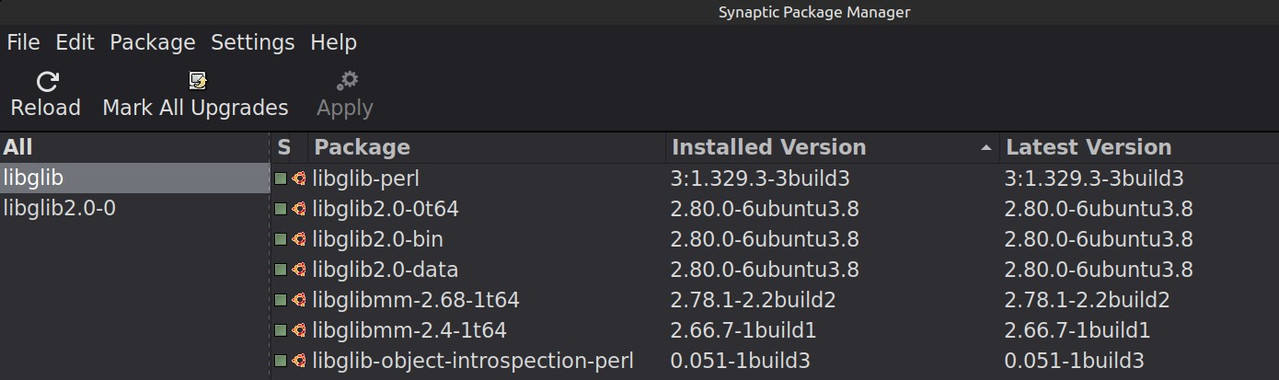The image size is (1279, 380).
Task: Toggle status box for libglib2.0-0t64
Action: 281,209
